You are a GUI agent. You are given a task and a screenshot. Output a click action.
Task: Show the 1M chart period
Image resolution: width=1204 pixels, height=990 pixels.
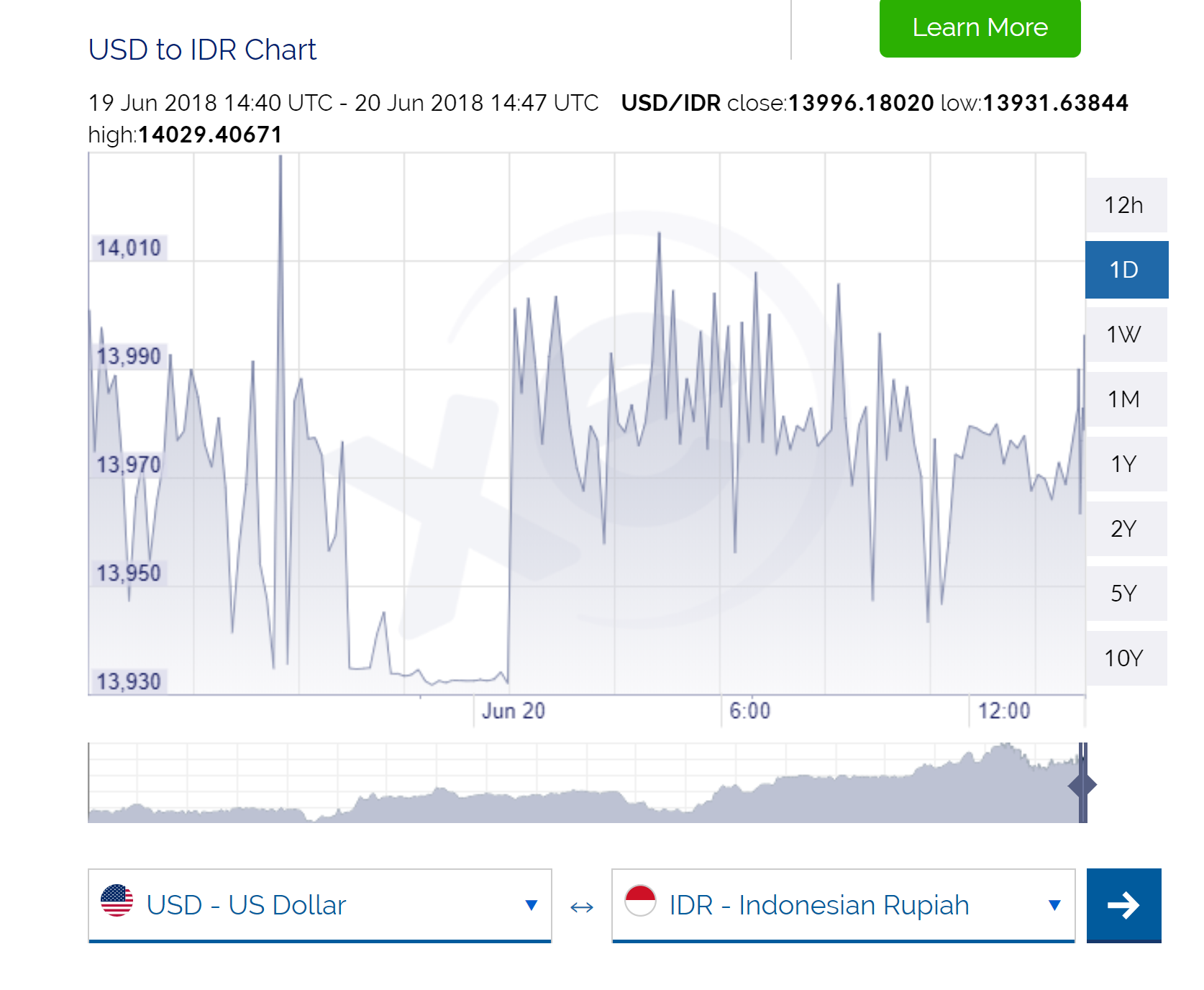(x=1125, y=399)
